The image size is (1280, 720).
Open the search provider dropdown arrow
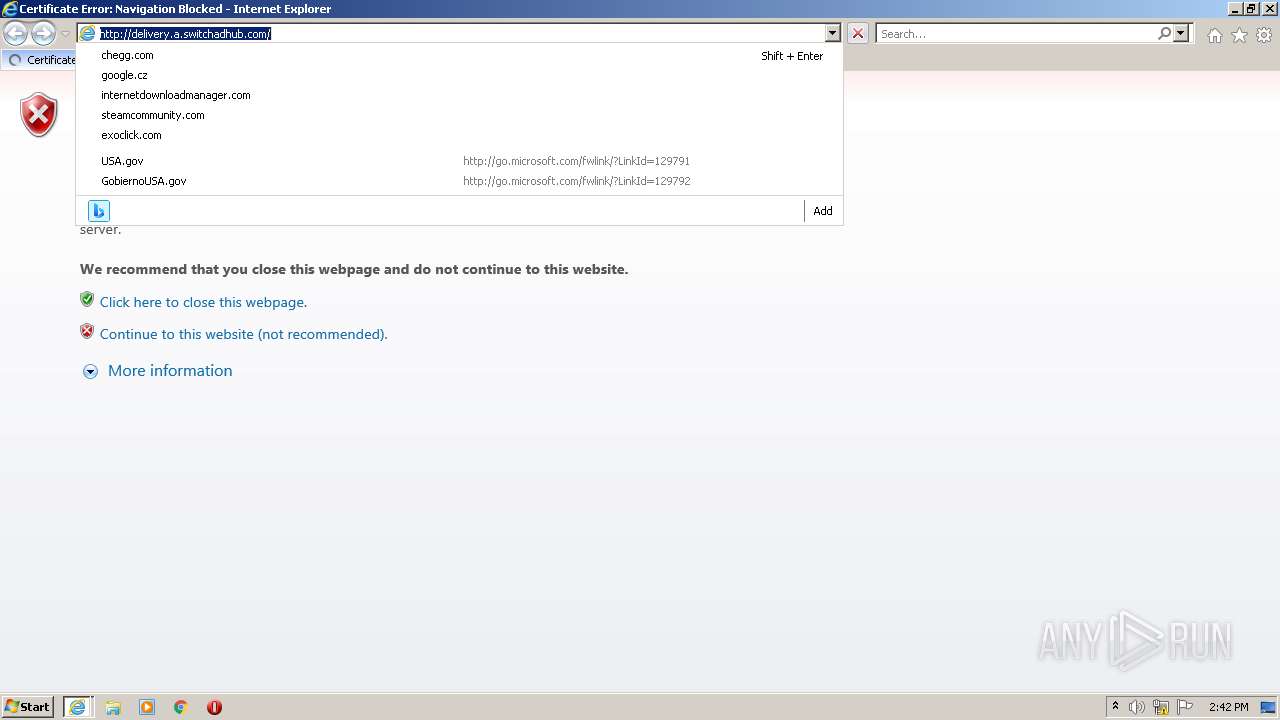(x=1181, y=34)
